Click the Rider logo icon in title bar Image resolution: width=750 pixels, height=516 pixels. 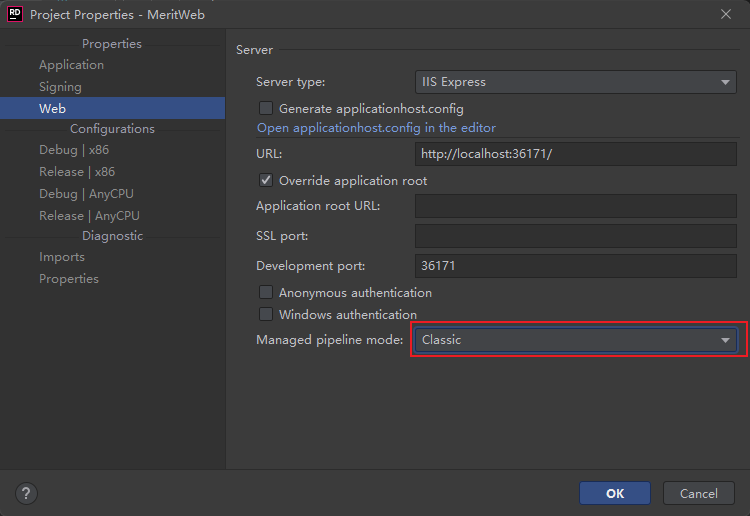pos(15,14)
